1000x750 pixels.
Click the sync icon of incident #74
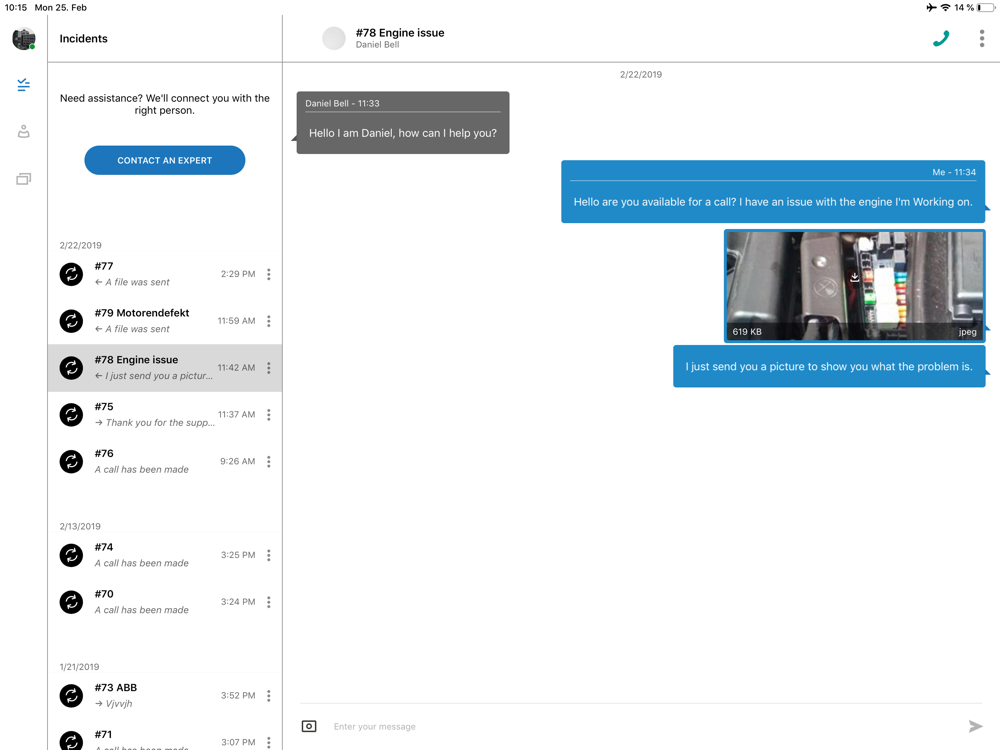[71, 555]
